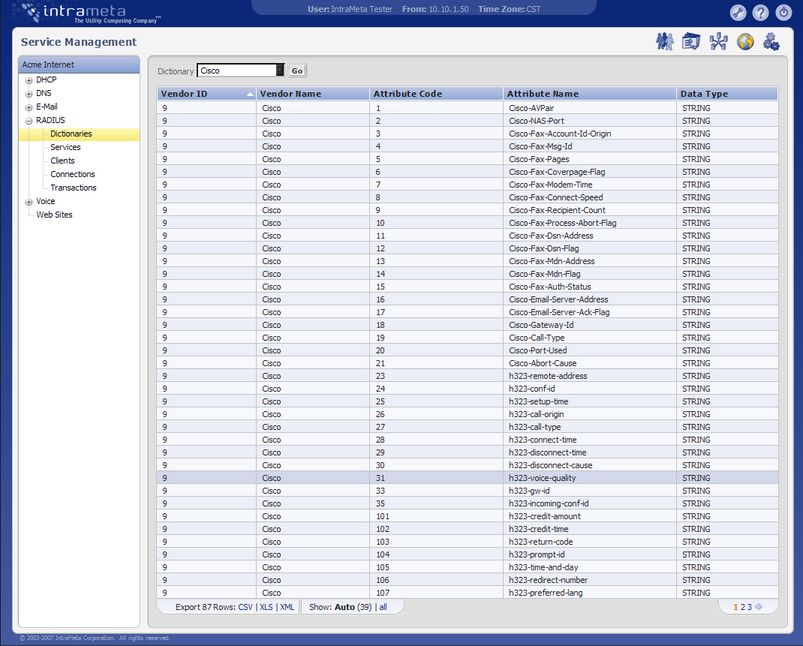
Task: Select Services under RADIUS
Action: [x=65, y=147]
